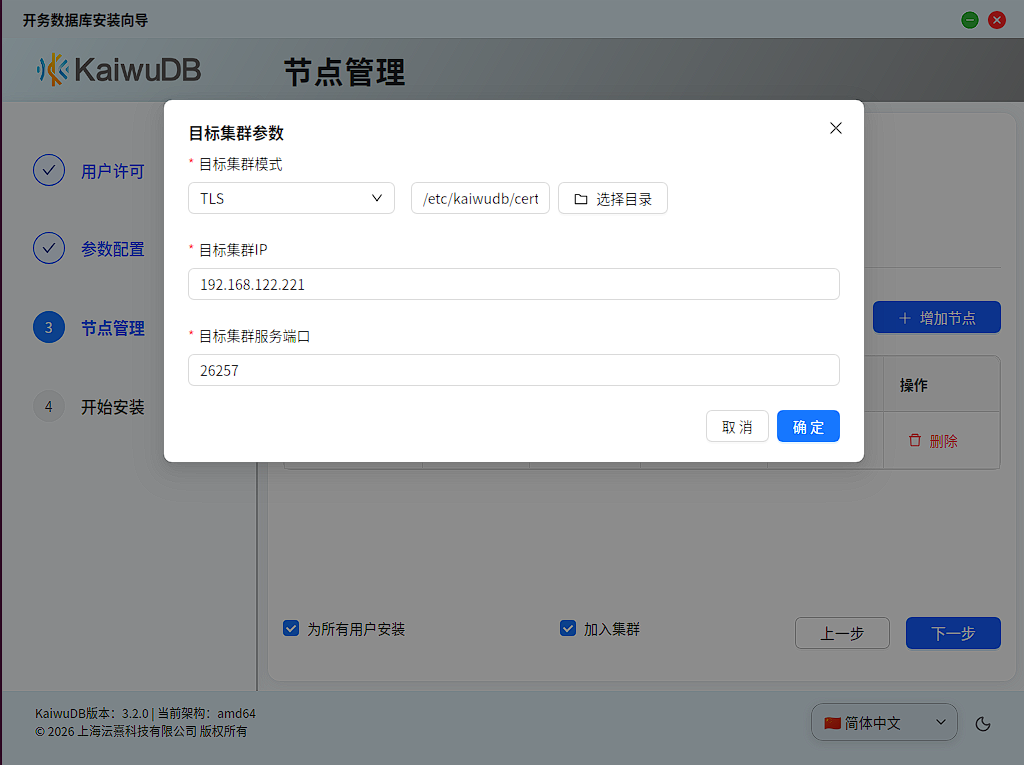The height and width of the screenshot is (765, 1024).
Task: Click the checkmark circle beside 参数配置
Action: (x=49, y=248)
